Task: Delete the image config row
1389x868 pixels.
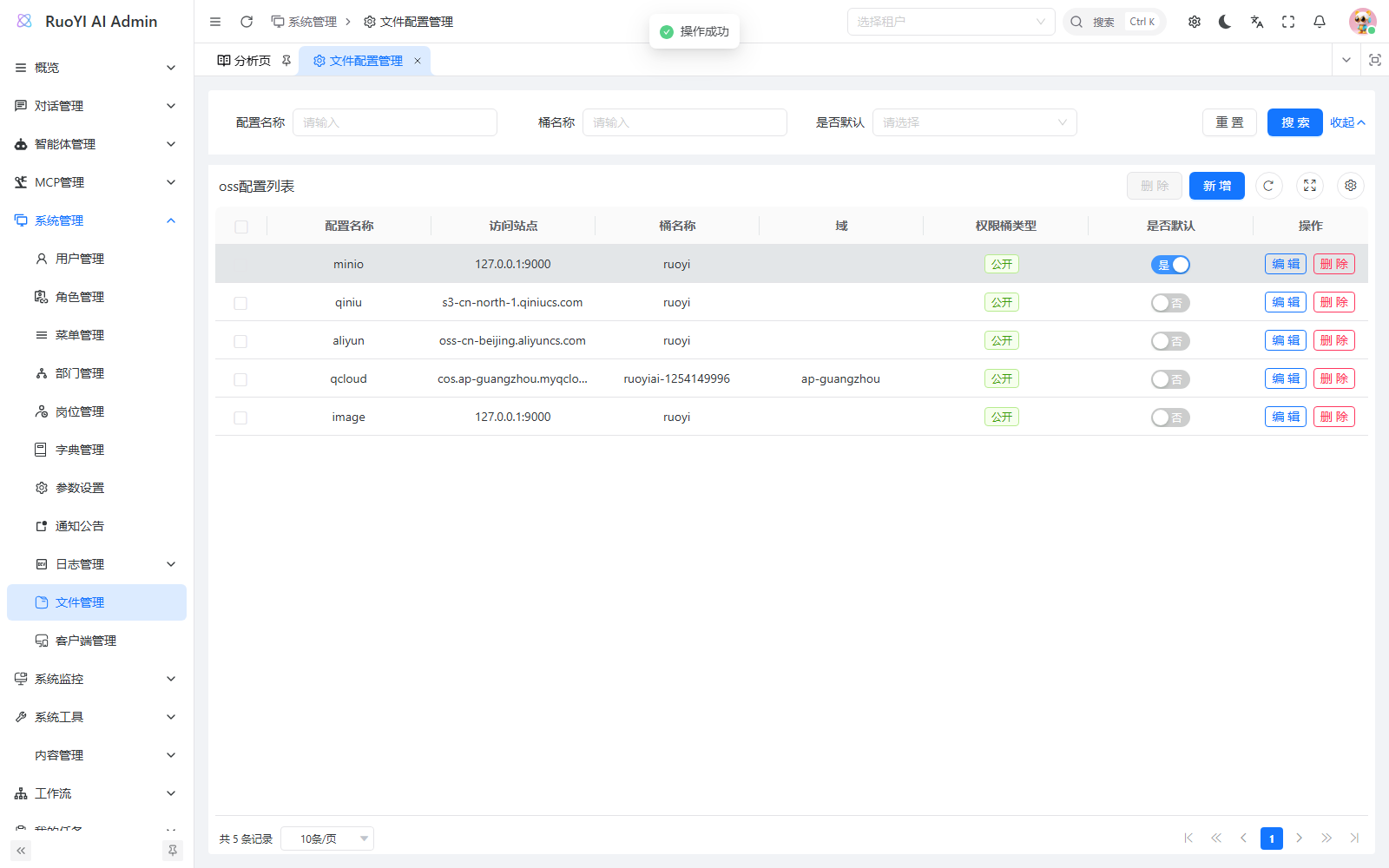Action: coord(1334,417)
